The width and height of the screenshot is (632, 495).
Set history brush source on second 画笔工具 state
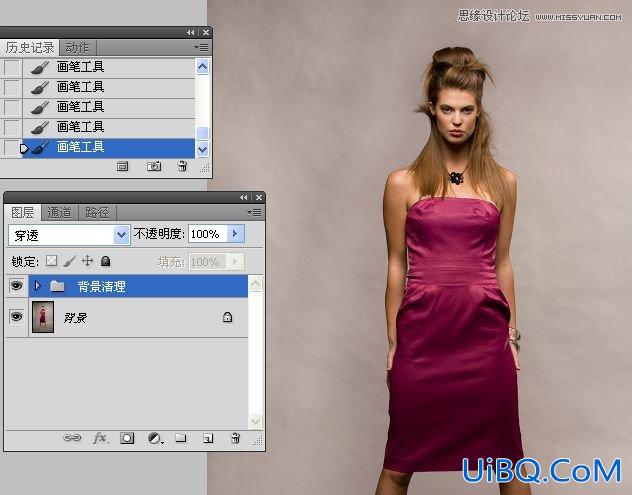click(x=11, y=87)
